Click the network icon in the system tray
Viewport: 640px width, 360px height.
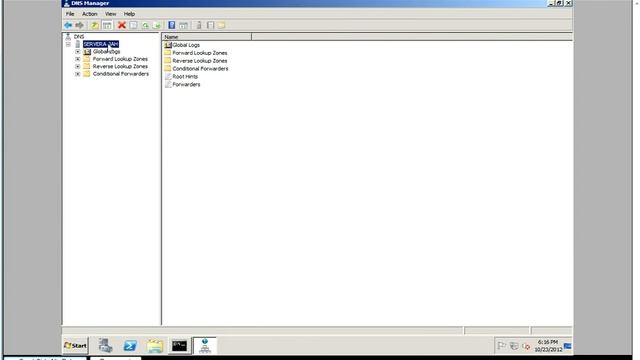click(x=514, y=346)
